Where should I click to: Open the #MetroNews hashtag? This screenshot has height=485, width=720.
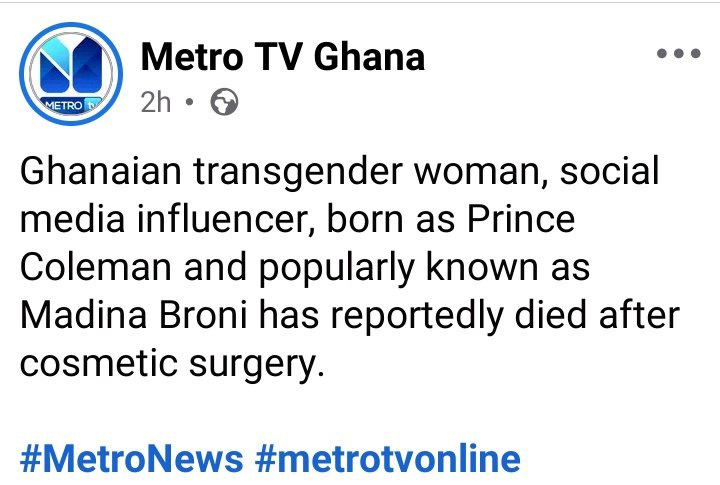point(132,459)
